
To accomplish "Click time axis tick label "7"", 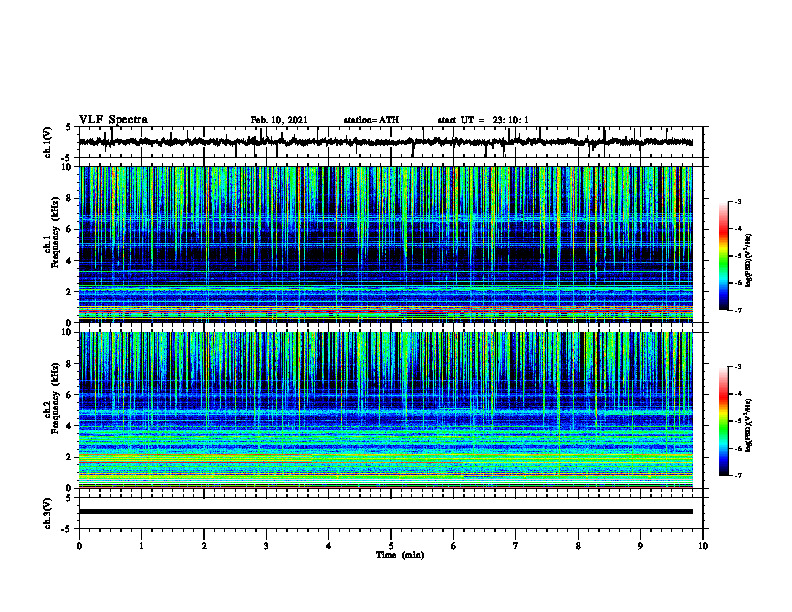I will (516, 546).
